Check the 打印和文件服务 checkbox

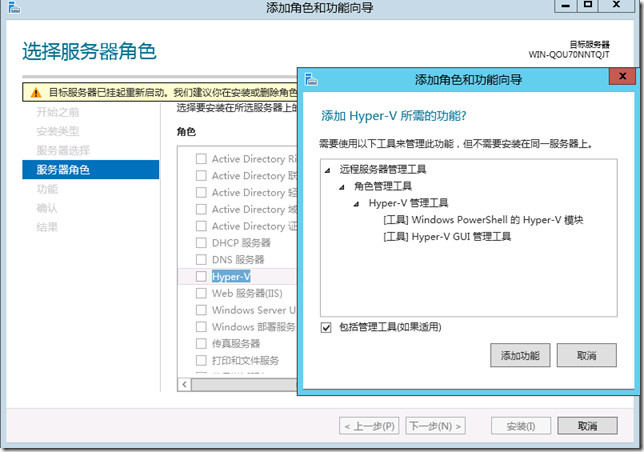(x=201, y=360)
